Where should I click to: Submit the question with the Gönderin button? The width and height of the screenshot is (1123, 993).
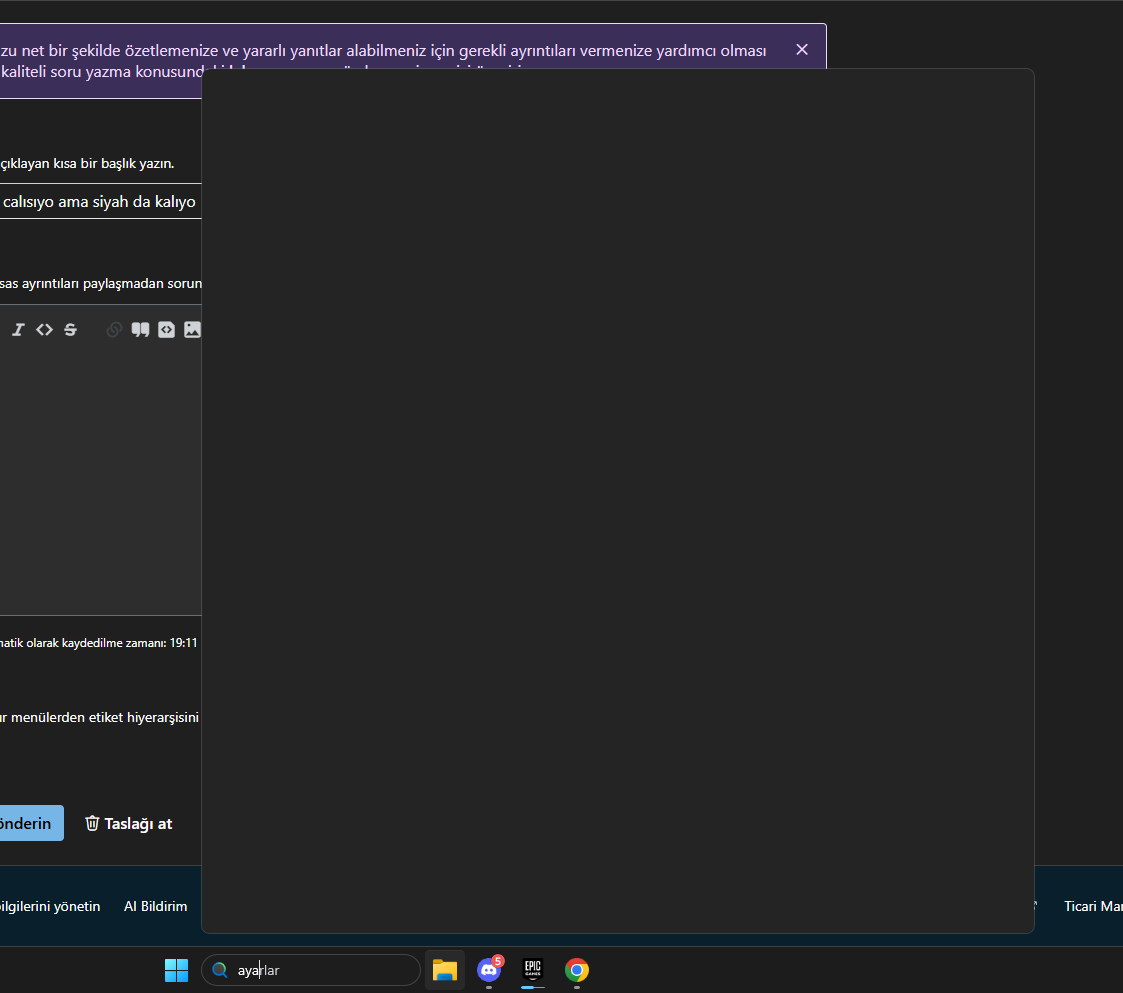[x=32, y=823]
